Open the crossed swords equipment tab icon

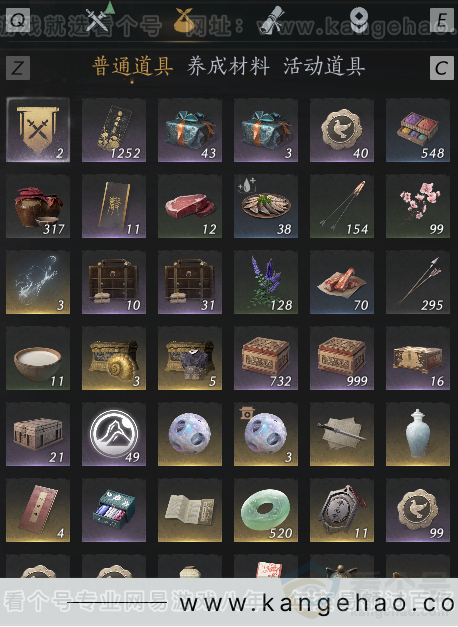coord(97,20)
